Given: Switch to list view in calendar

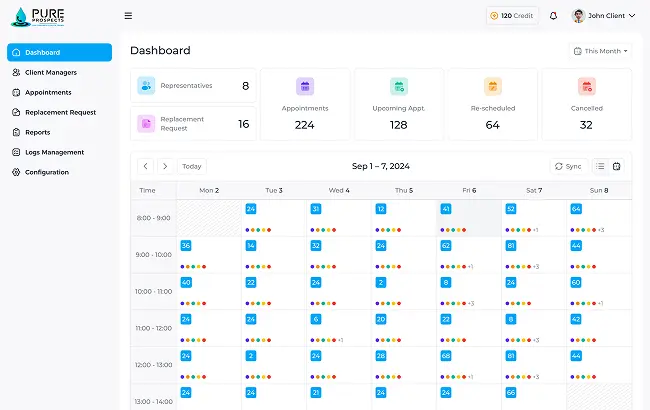Looking at the screenshot, I should click(600, 166).
